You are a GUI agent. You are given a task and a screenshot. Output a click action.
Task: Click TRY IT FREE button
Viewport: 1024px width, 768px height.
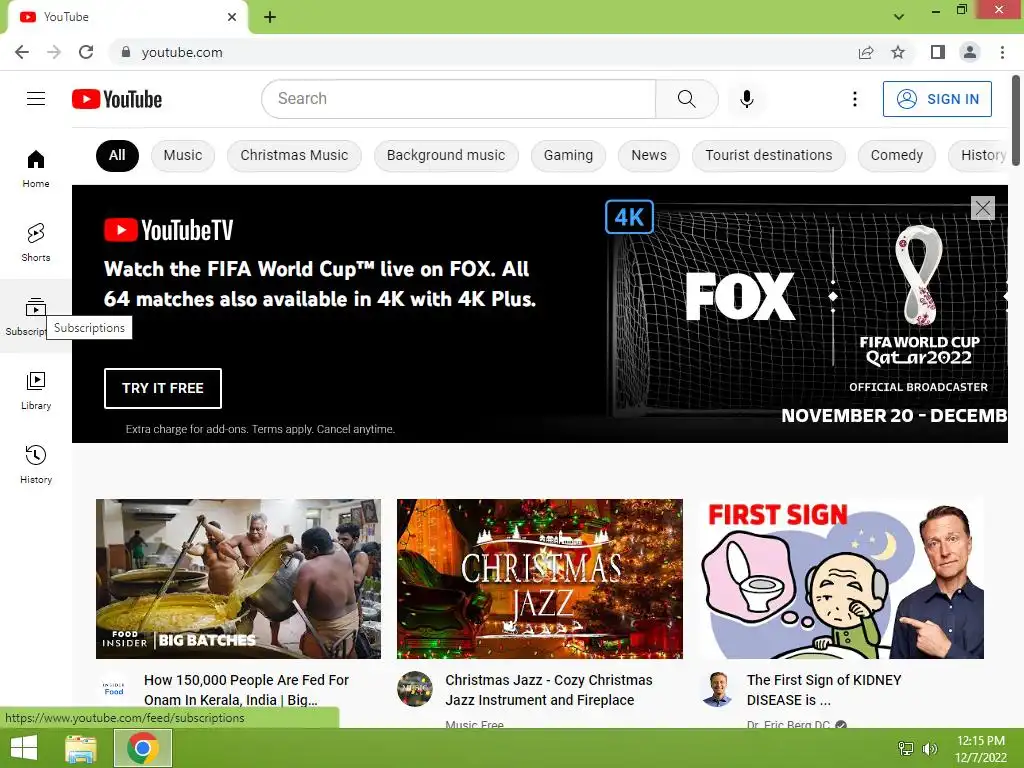click(x=163, y=388)
